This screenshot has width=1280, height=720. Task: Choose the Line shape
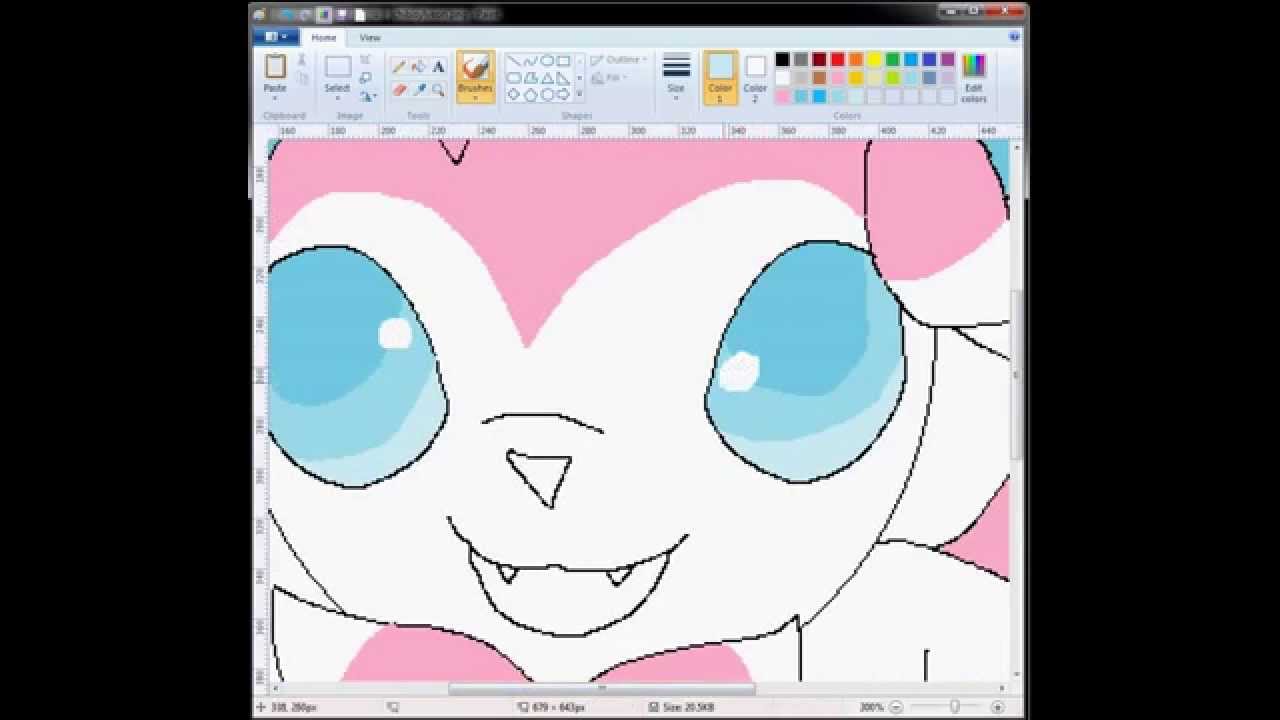pyautogui.click(x=514, y=61)
